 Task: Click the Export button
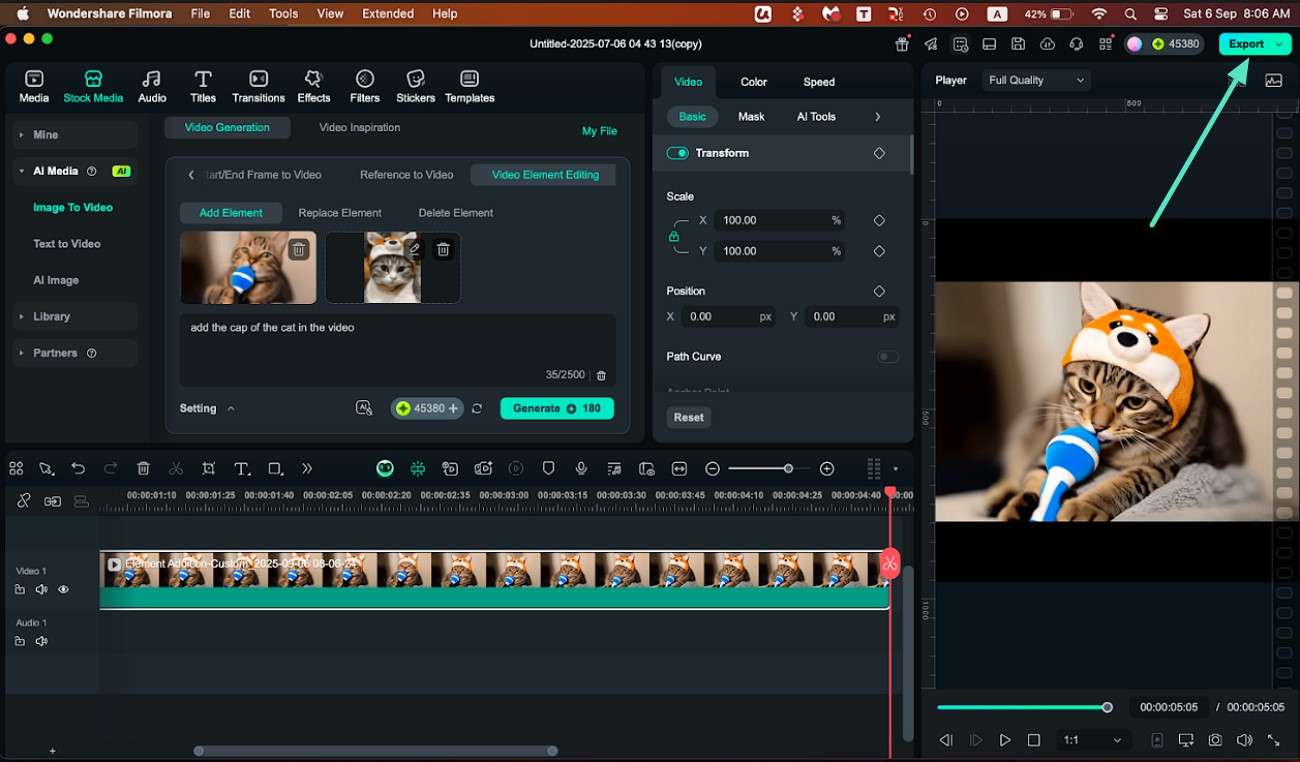[1245, 44]
